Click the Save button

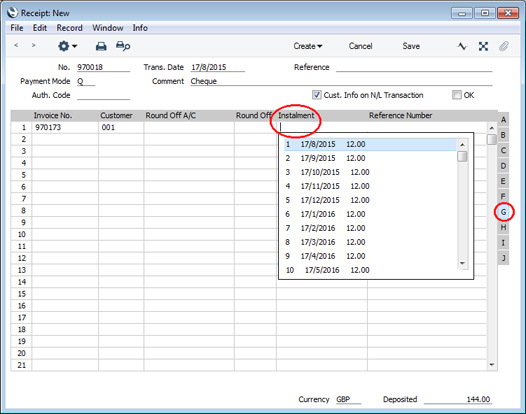411,46
